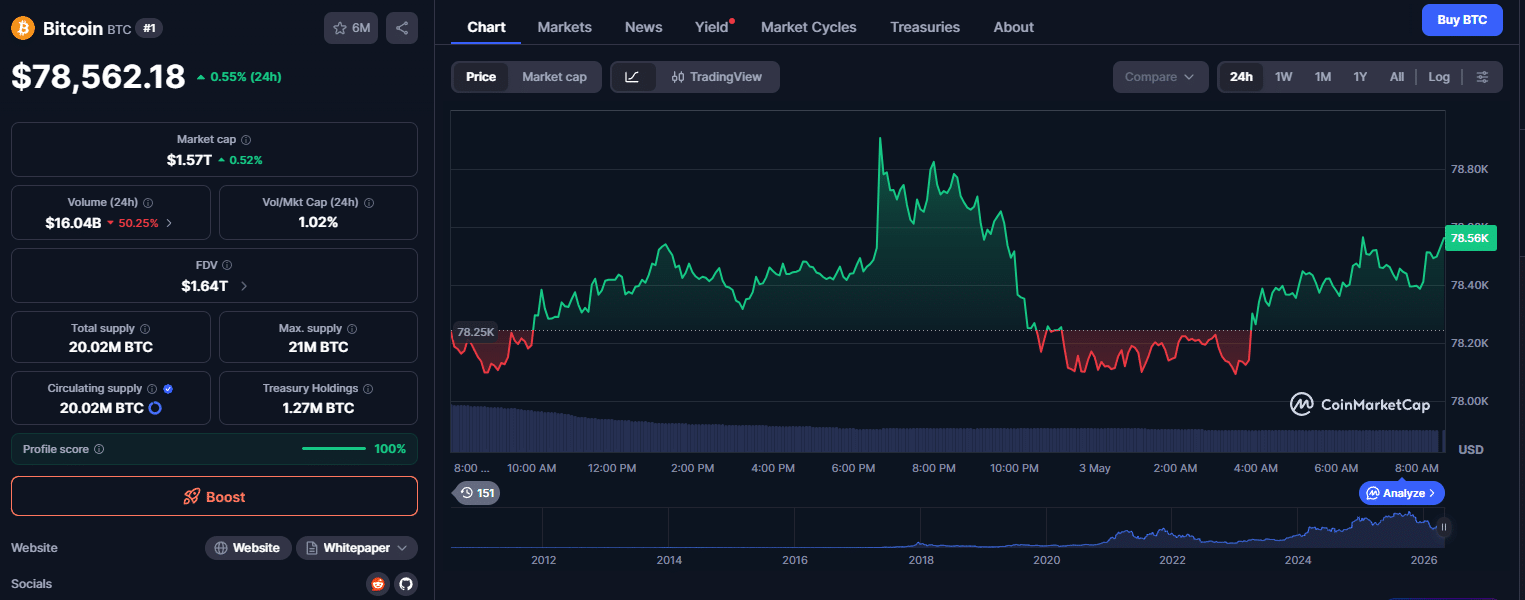This screenshot has height=600, width=1525.
Task: Click the circulating supply progress ring icon
Action: click(155, 408)
